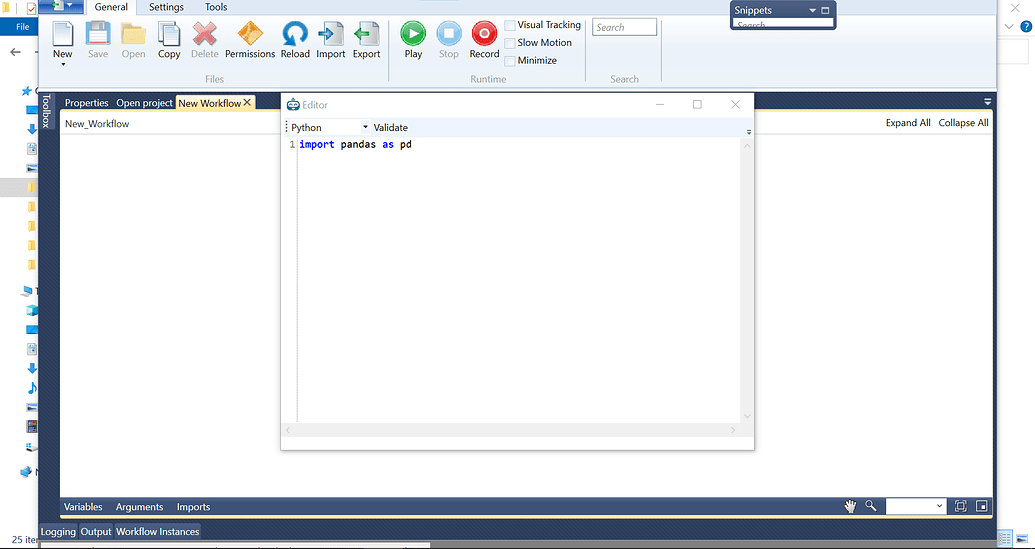Start the workflow with the green Play button

413,33
